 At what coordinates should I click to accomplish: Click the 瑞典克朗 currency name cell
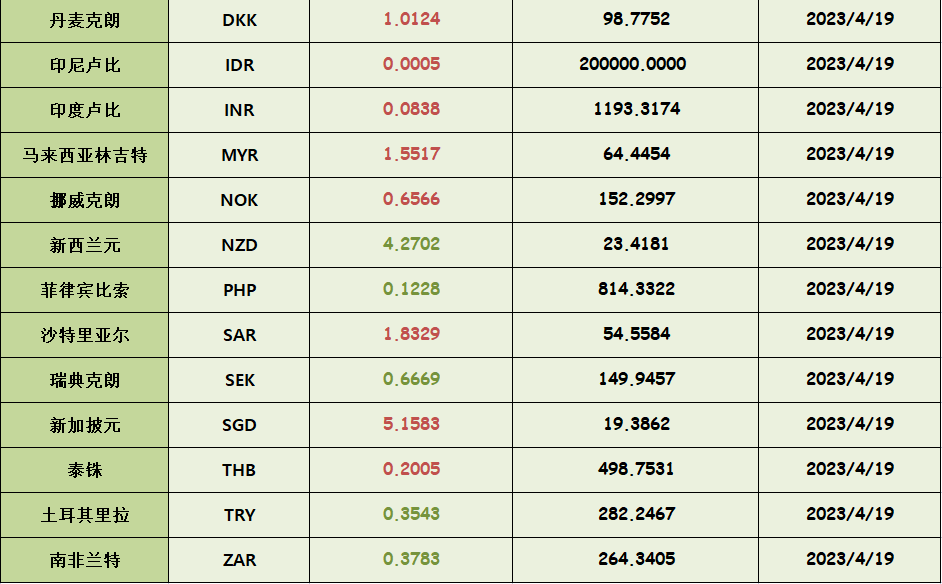[85, 380]
